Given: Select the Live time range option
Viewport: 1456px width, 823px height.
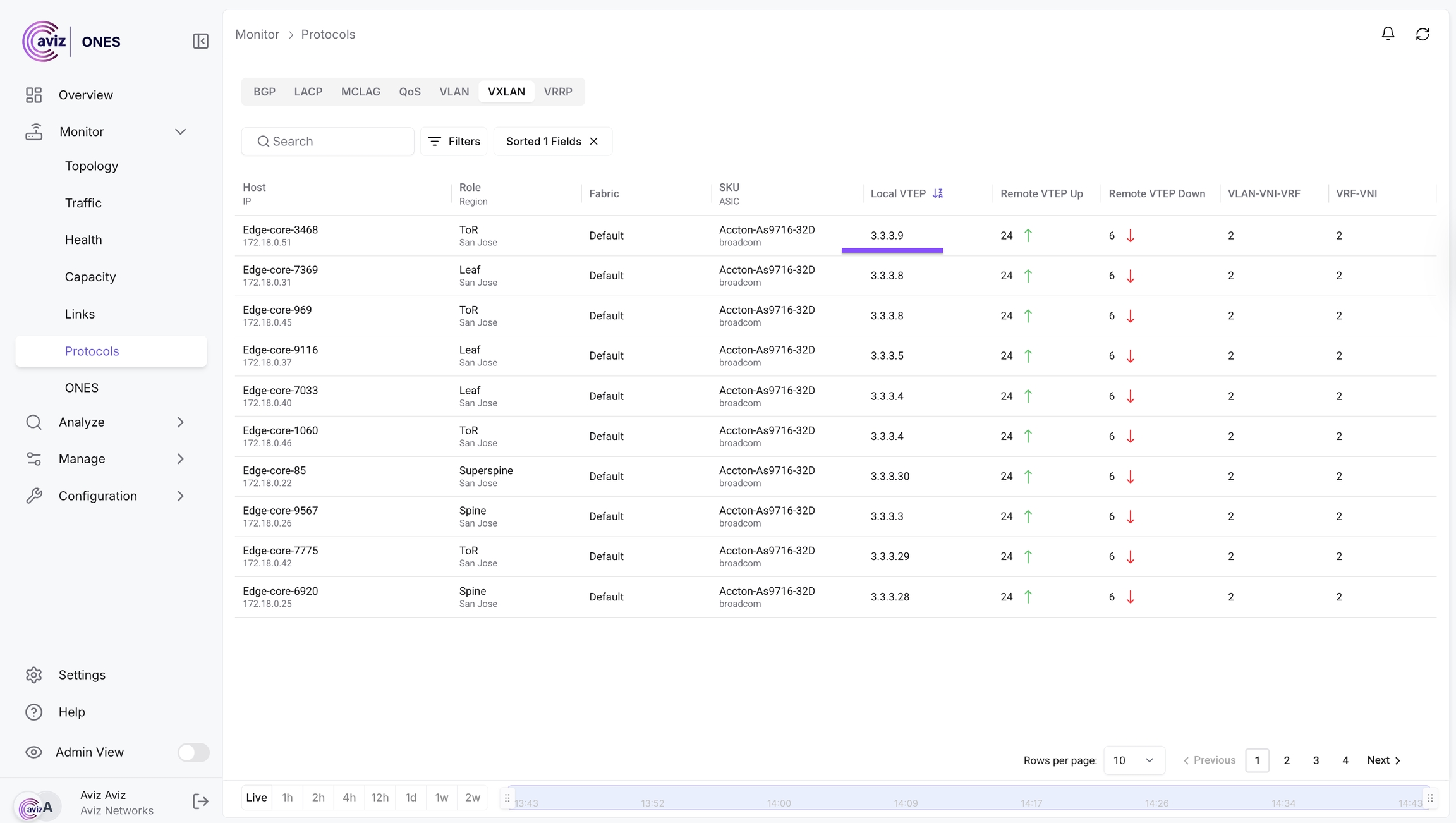Looking at the screenshot, I should pos(256,798).
